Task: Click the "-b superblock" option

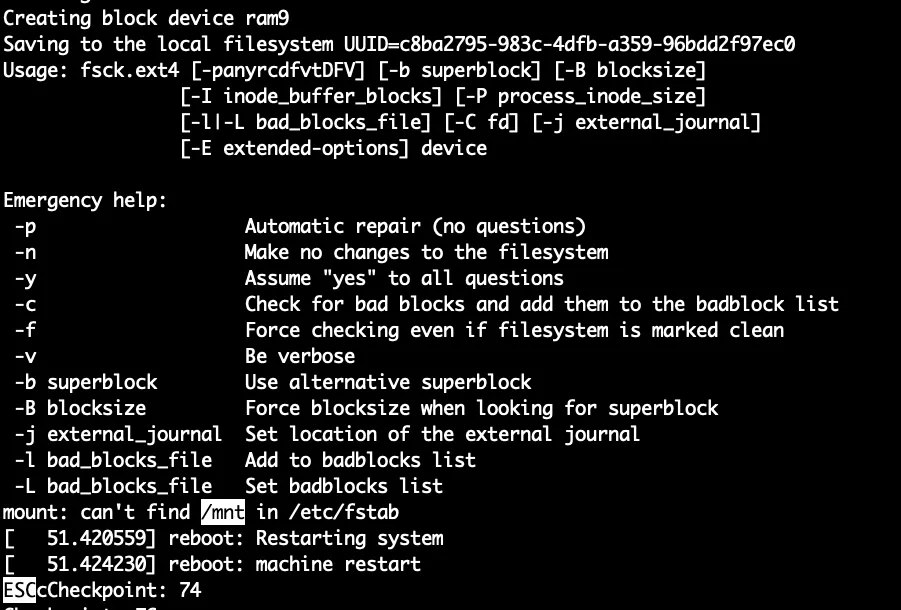Action: click(x=85, y=382)
